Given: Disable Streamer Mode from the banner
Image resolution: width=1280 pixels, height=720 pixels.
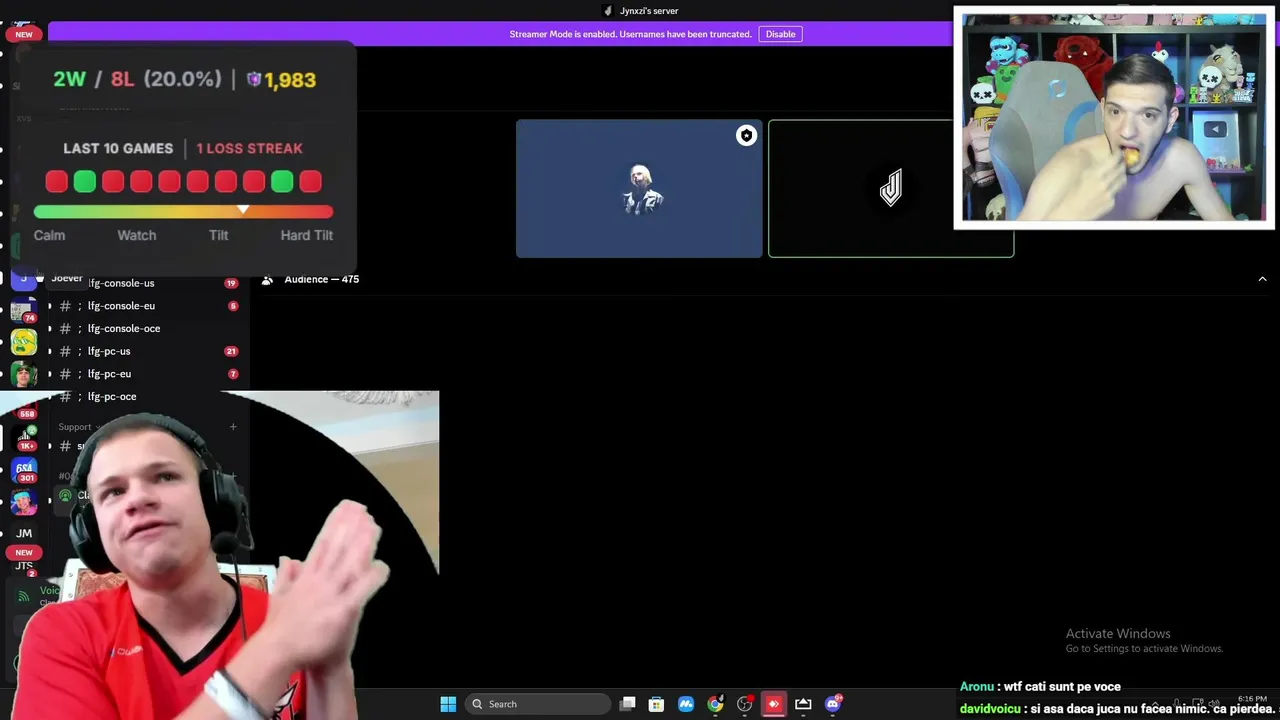Looking at the screenshot, I should tap(780, 34).
